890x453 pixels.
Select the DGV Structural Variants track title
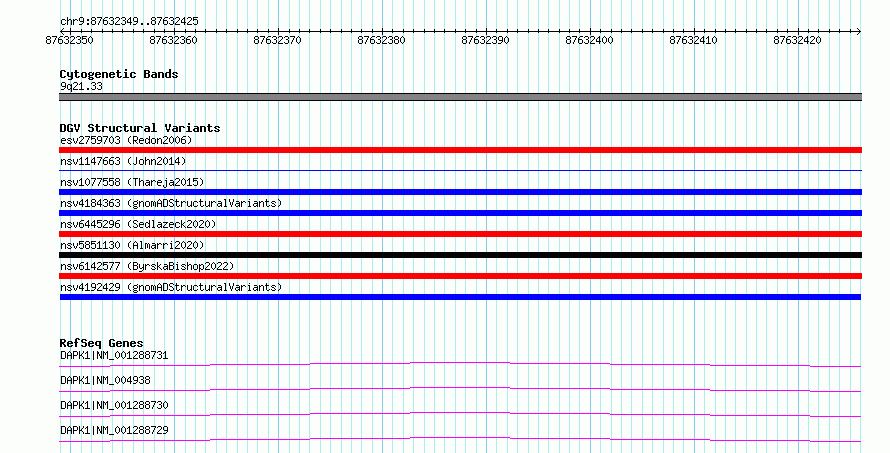point(140,128)
